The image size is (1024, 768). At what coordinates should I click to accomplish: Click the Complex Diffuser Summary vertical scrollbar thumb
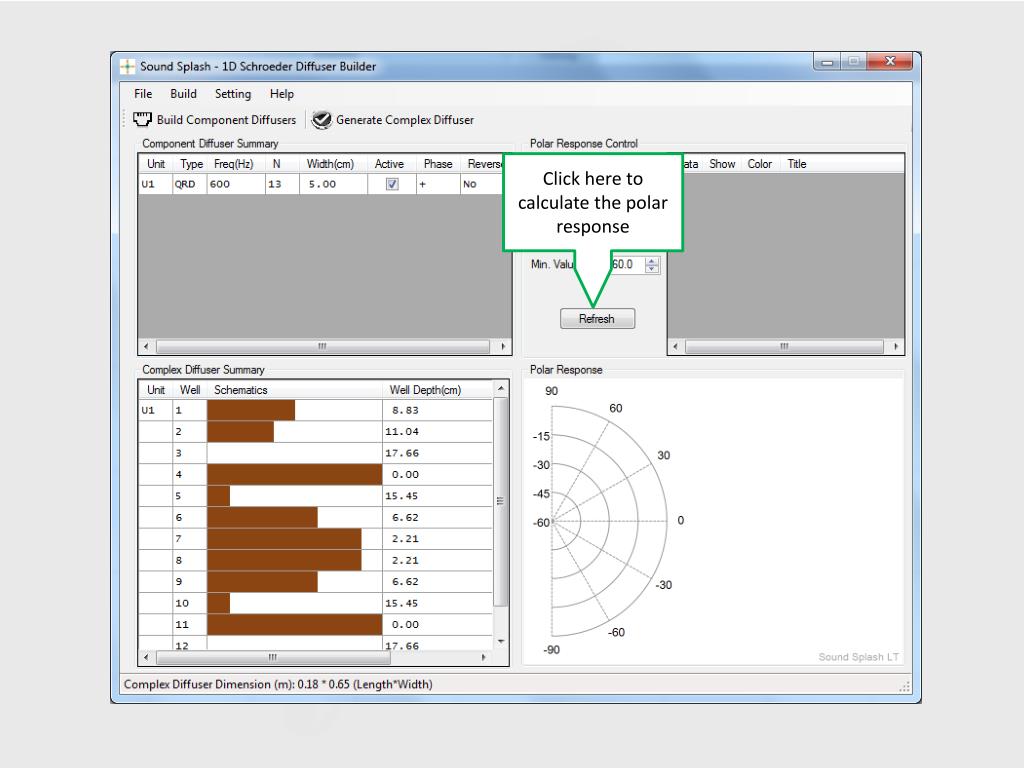[x=501, y=502]
